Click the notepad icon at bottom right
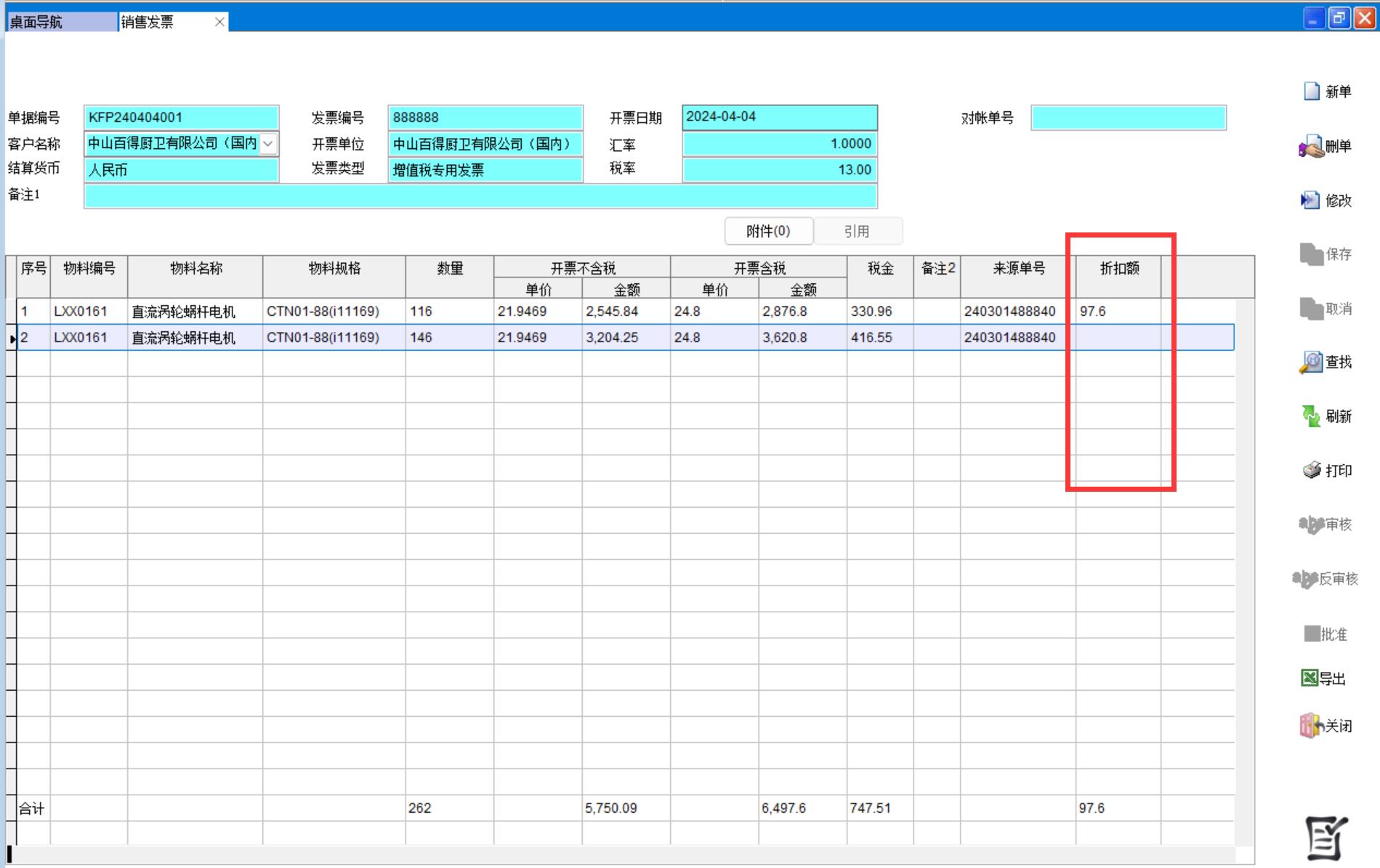The width and height of the screenshot is (1380, 868). 1325,837
